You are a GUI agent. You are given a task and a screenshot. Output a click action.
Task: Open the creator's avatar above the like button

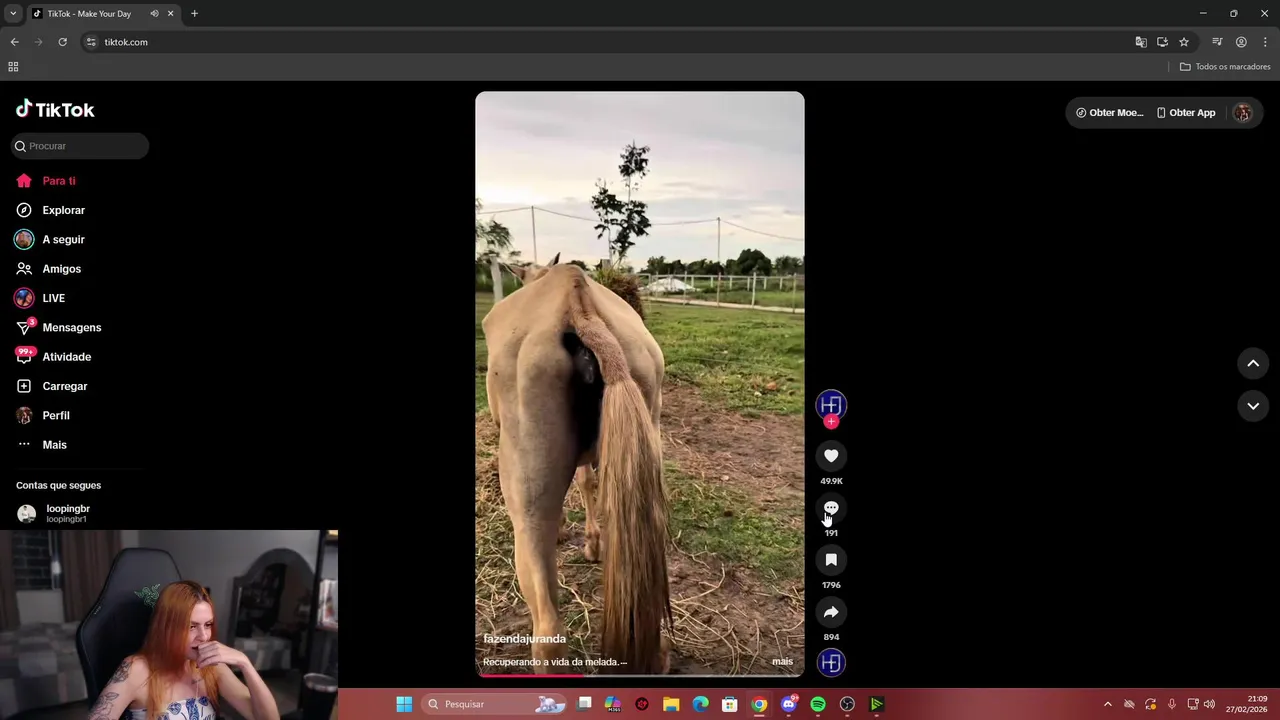click(x=831, y=404)
